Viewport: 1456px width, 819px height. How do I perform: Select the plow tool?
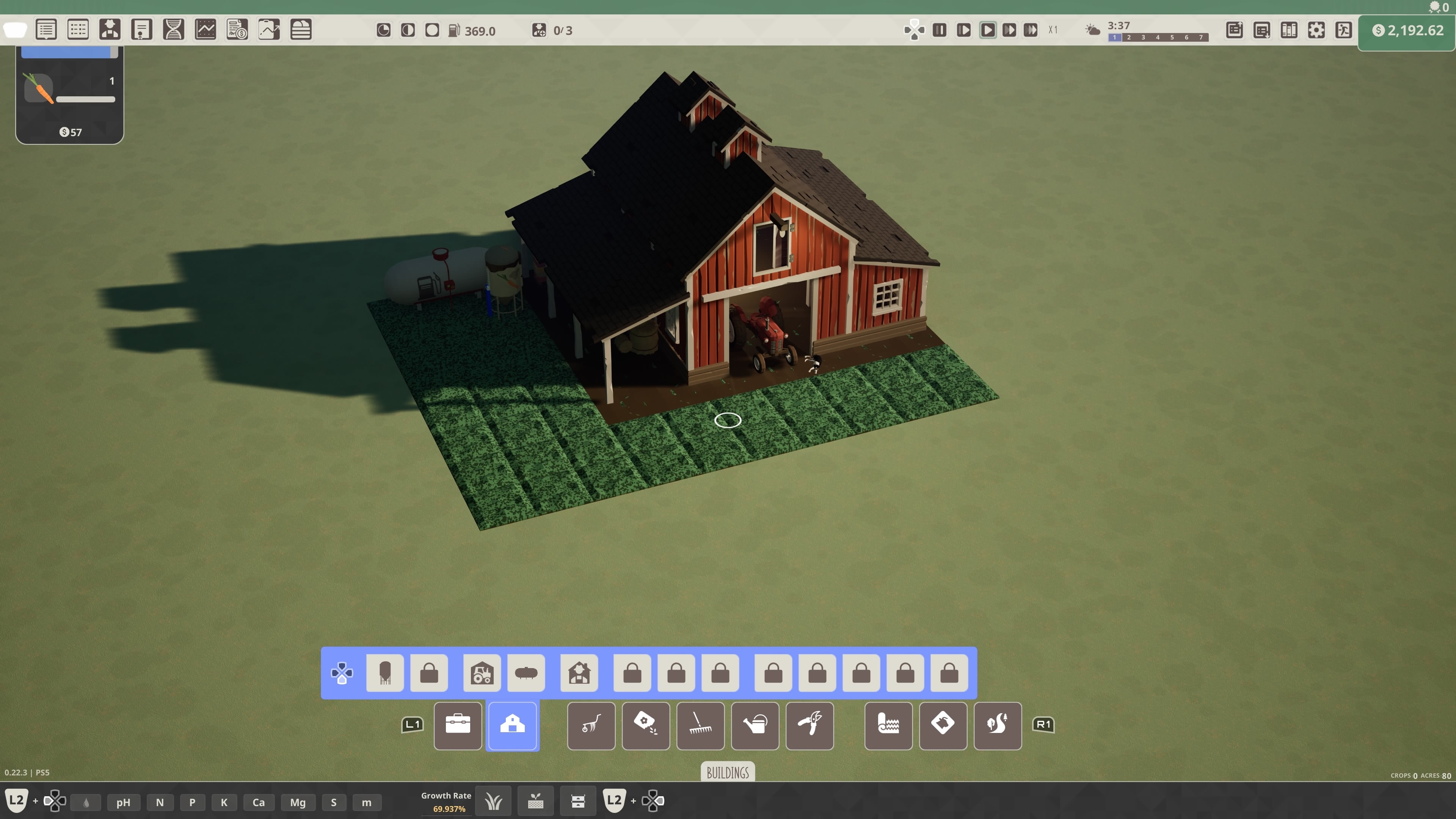click(591, 726)
